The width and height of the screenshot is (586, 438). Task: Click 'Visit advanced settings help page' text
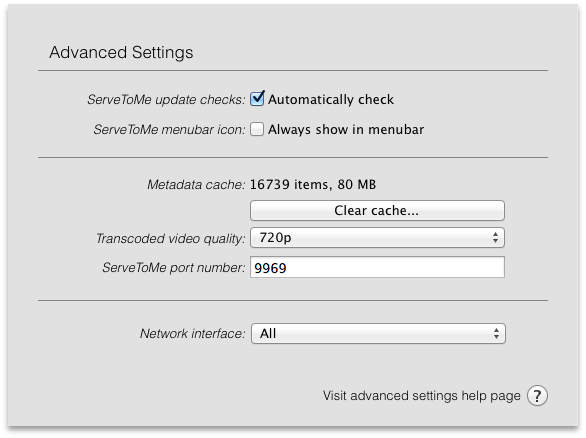coord(422,395)
